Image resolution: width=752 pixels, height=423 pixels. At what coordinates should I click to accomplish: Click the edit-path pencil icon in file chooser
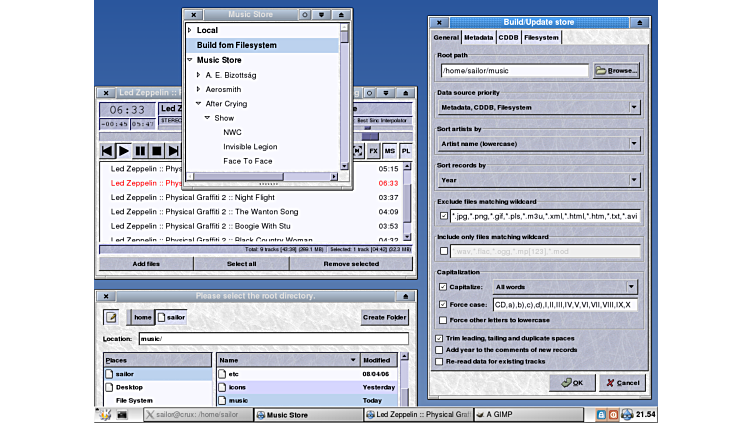point(112,317)
